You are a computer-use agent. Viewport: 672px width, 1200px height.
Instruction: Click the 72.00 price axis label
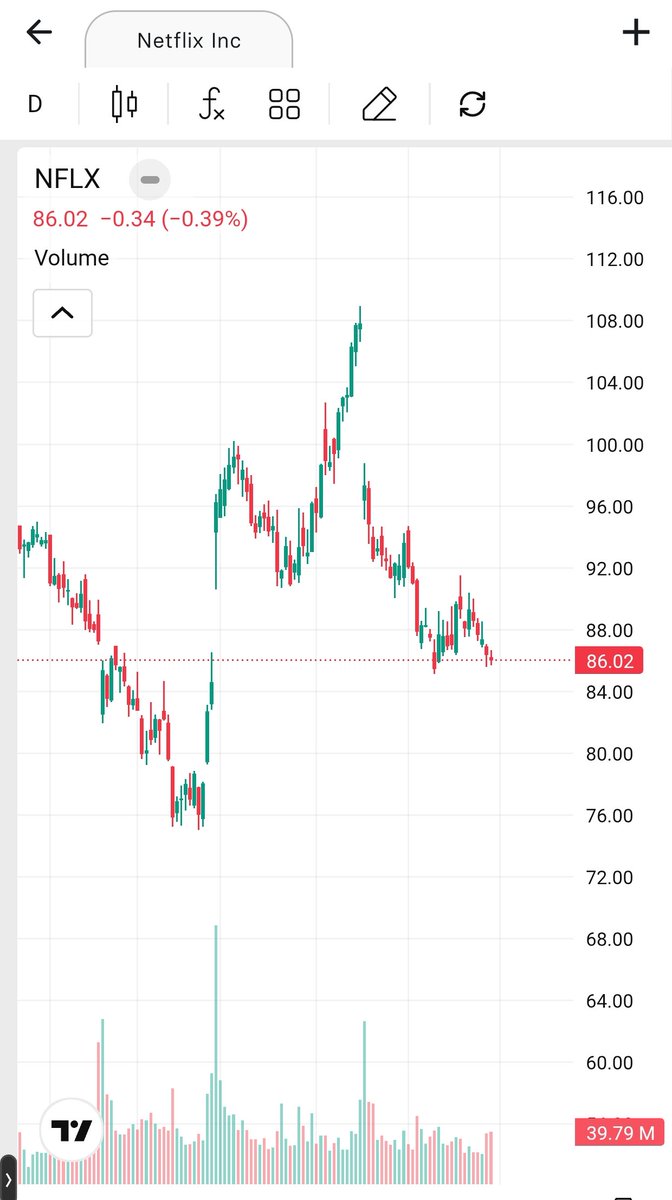610,878
